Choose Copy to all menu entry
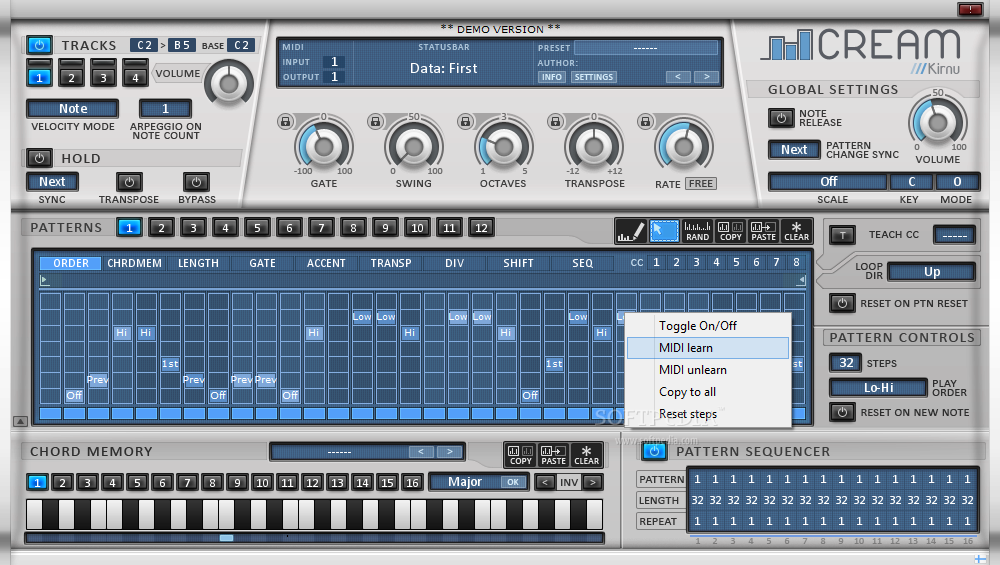 click(708, 392)
